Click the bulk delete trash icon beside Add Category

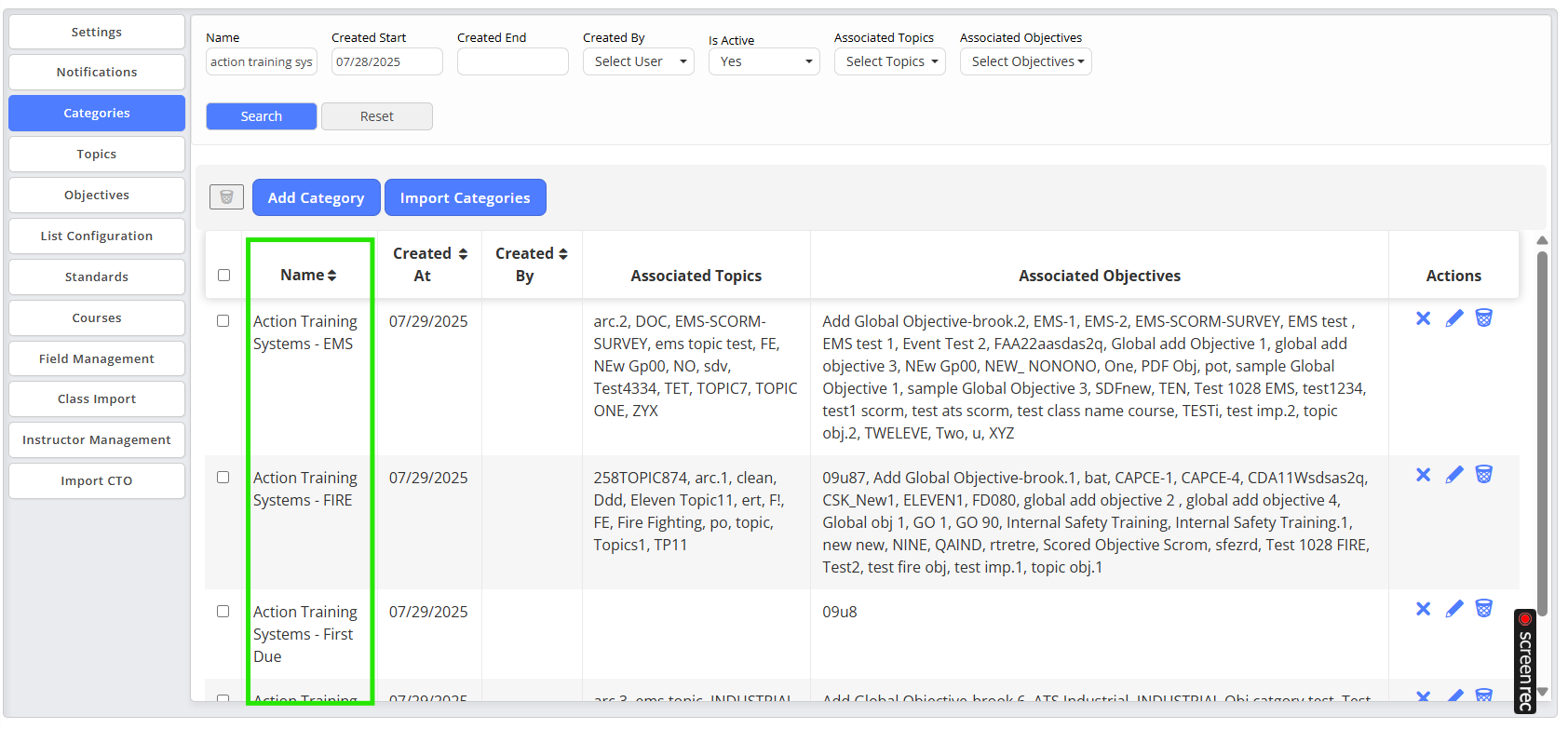point(226,196)
